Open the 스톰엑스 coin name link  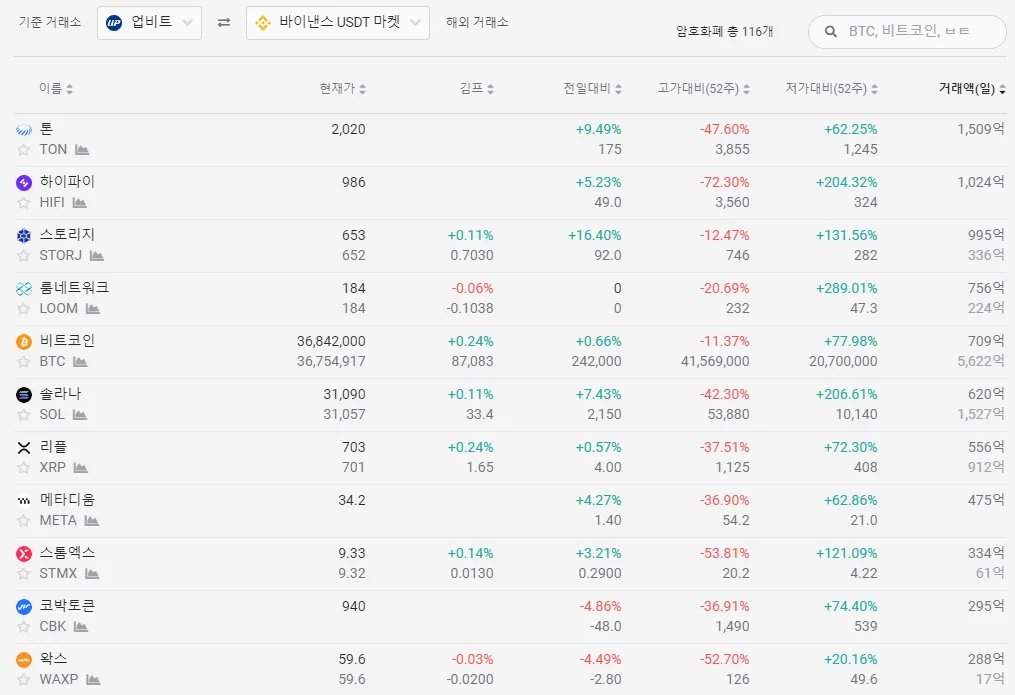(67, 553)
